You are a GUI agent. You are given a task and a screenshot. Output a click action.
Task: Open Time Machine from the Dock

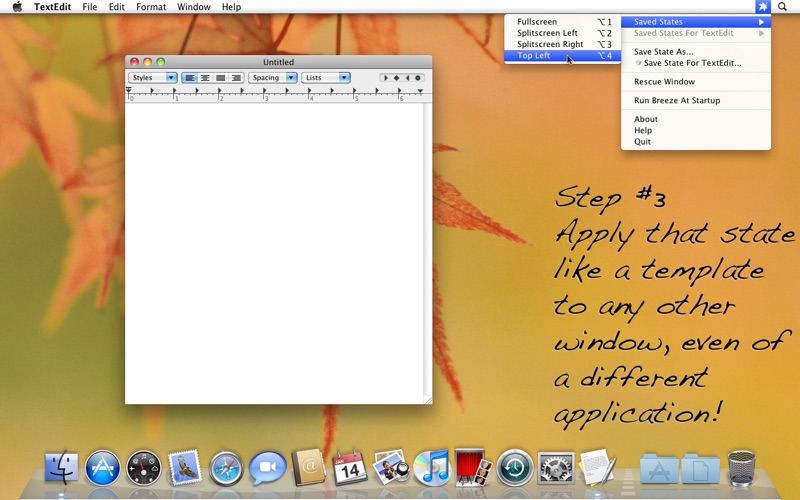point(515,467)
